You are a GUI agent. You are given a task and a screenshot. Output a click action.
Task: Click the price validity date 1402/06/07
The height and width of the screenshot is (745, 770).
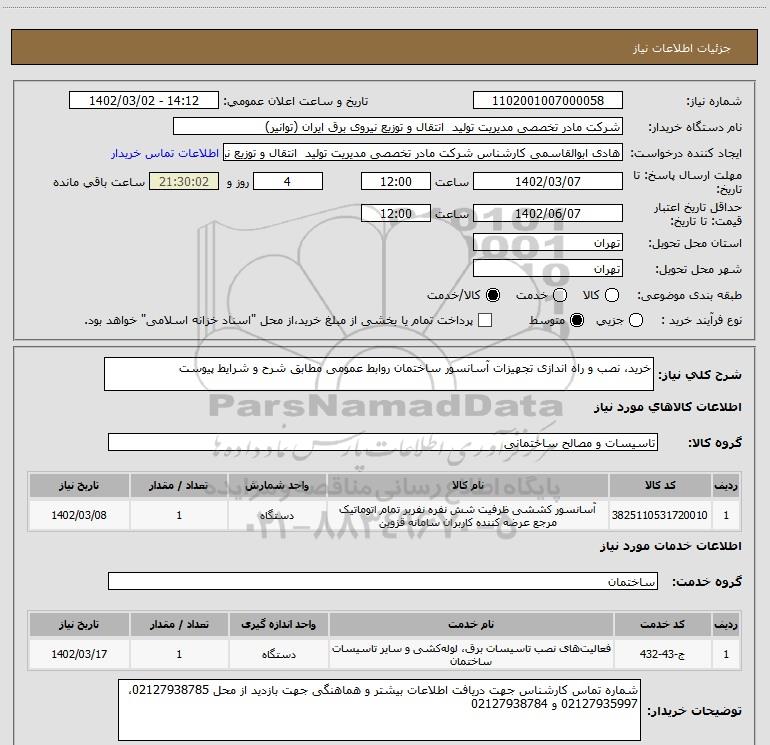(x=548, y=213)
